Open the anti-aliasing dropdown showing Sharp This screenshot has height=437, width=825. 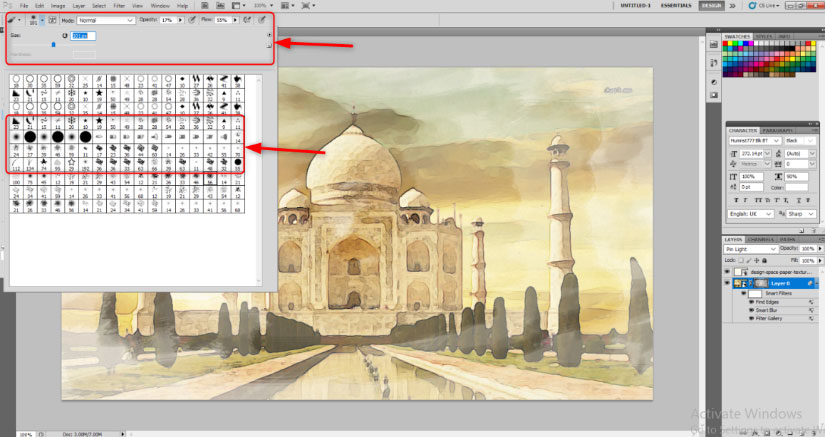click(801, 214)
